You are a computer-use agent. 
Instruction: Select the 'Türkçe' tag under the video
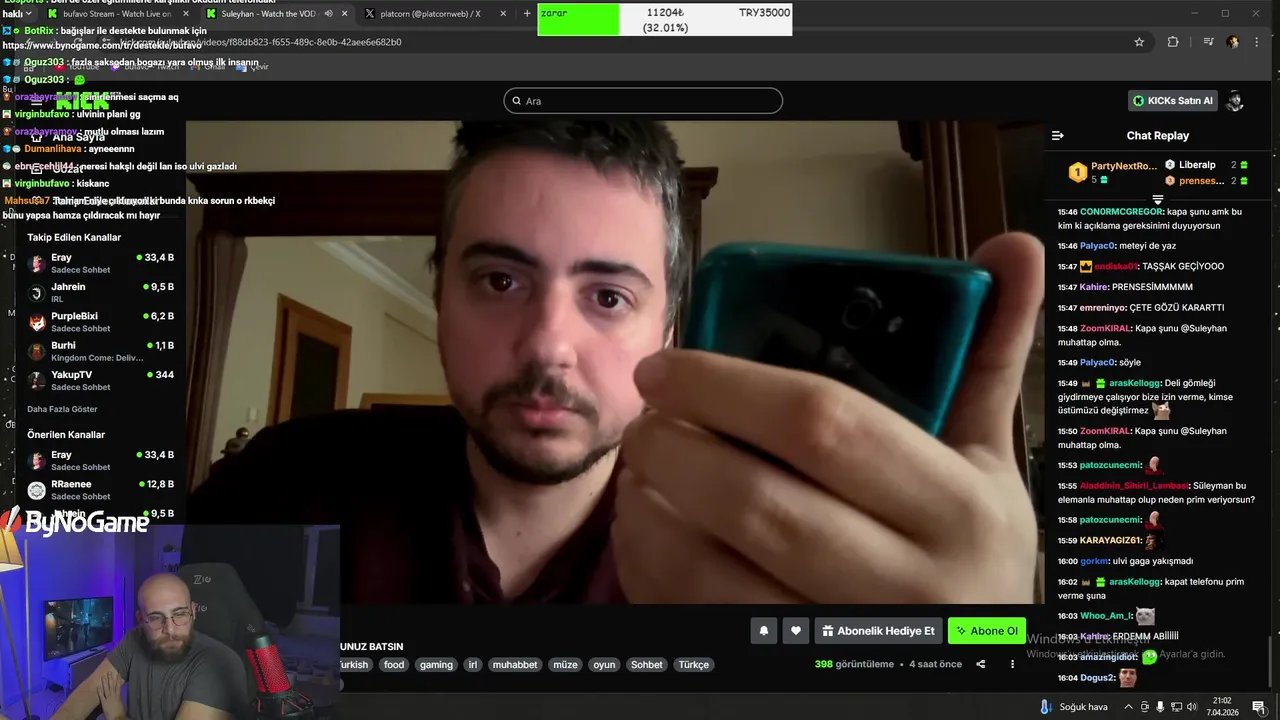tap(693, 664)
